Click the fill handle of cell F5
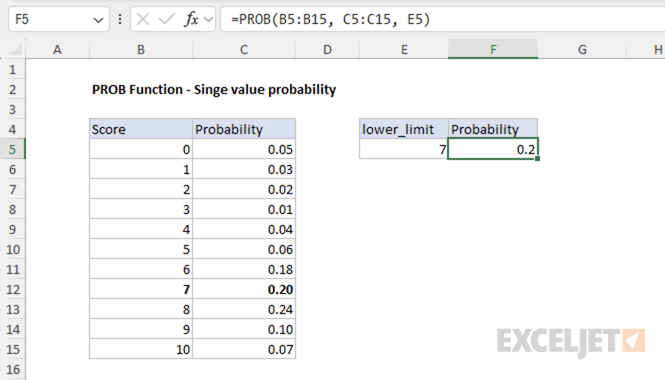Viewport: 665px width, 380px height. 537,159
